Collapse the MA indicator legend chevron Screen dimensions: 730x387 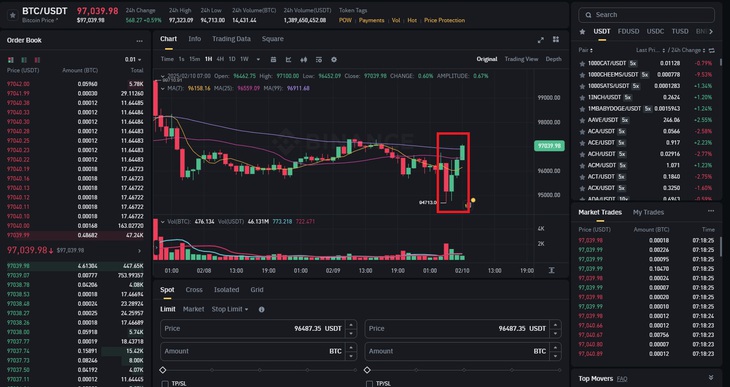[162, 88]
